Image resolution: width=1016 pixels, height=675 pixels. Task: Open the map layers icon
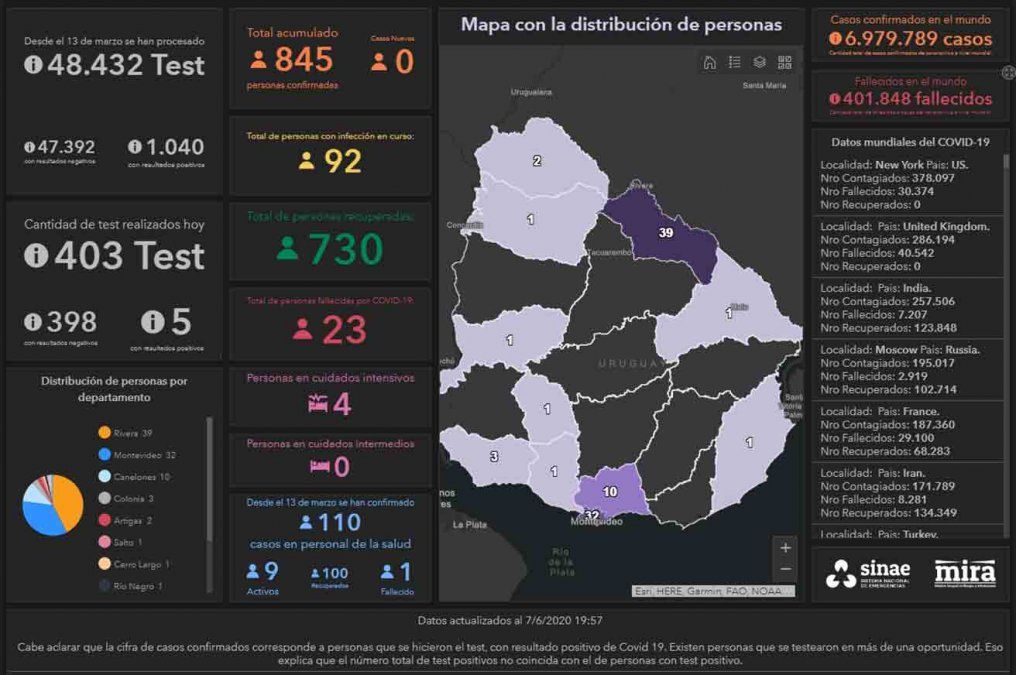pyautogui.click(x=760, y=63)
